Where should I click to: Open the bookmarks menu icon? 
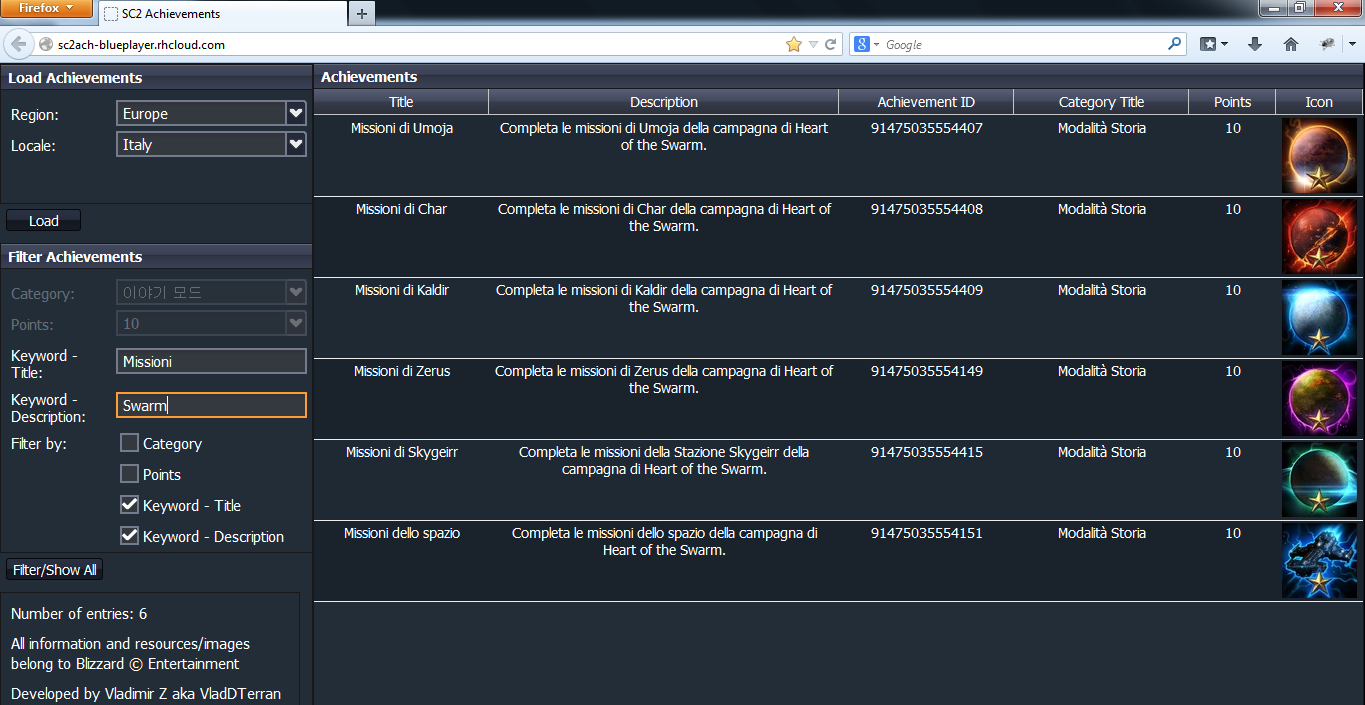(x=1213, y=45)
